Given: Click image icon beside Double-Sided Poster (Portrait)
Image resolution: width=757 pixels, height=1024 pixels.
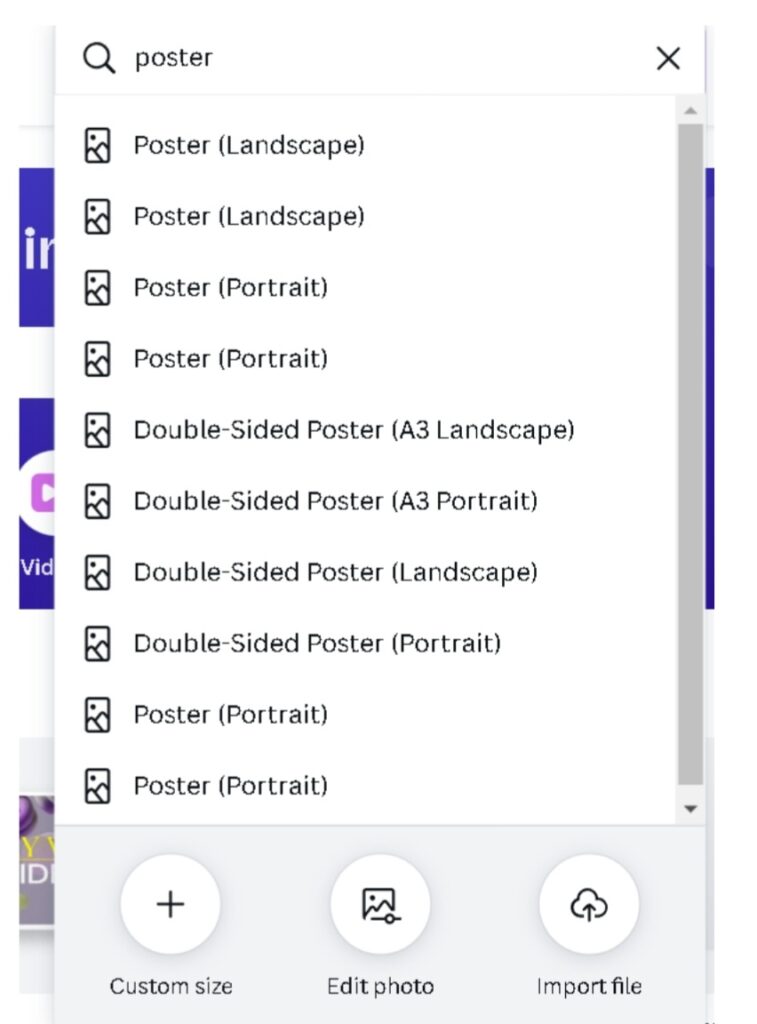Looking at the screenshot, I should (x=97, y=644).
